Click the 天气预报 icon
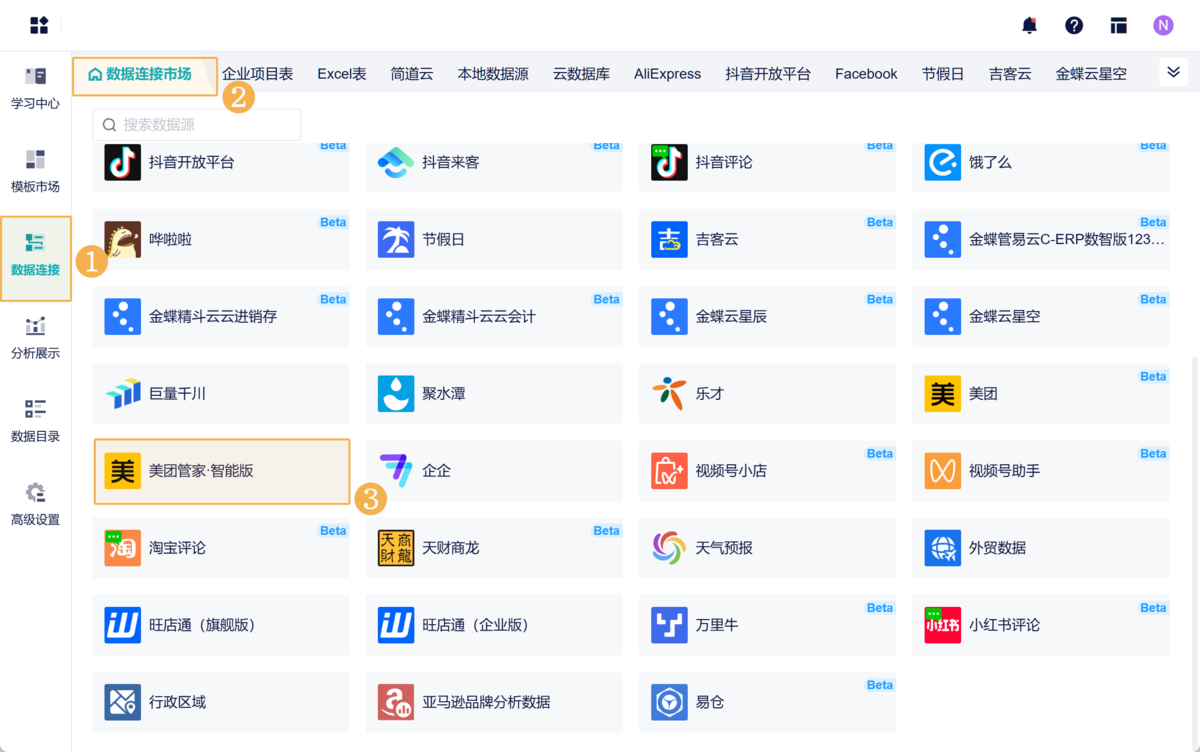1200x752 pixels. tap(669, 548)
